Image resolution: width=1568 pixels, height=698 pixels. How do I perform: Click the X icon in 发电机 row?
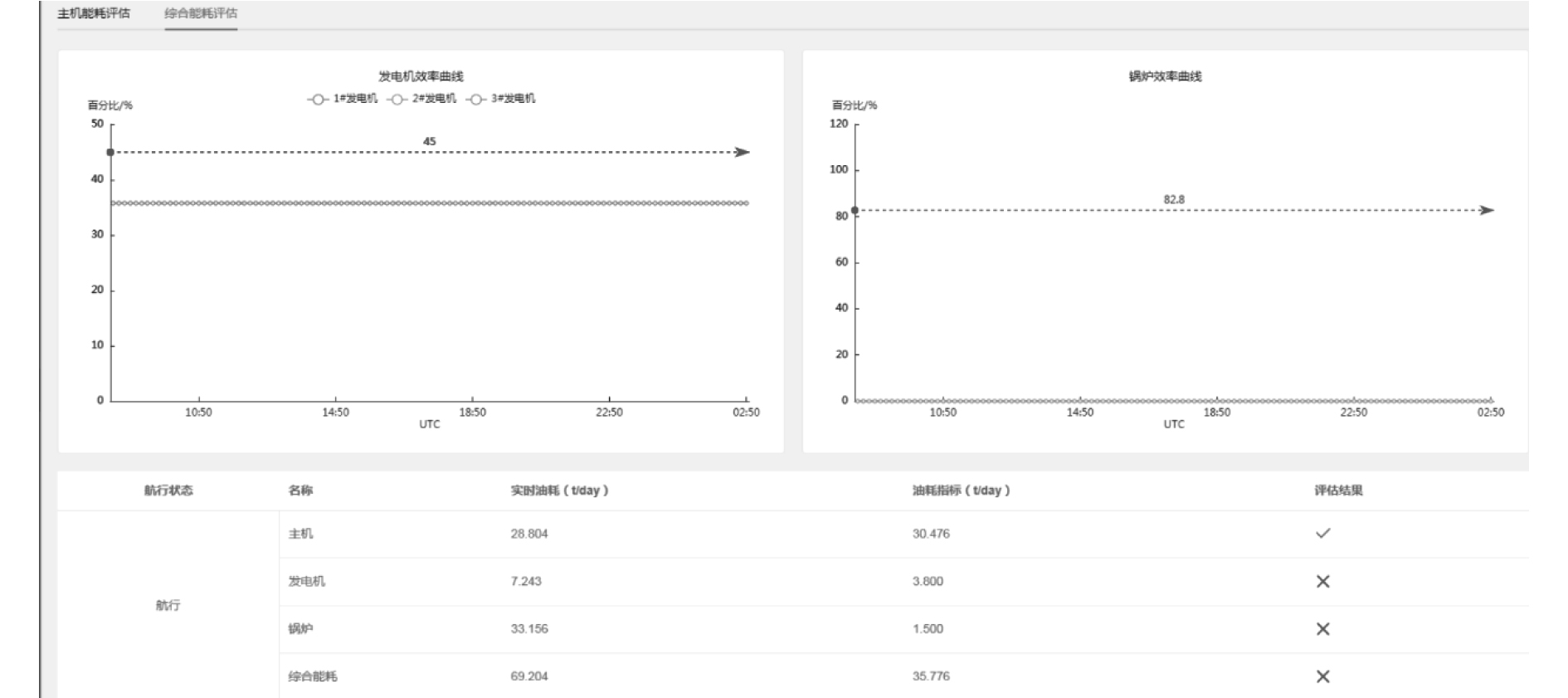point(1322,582)
